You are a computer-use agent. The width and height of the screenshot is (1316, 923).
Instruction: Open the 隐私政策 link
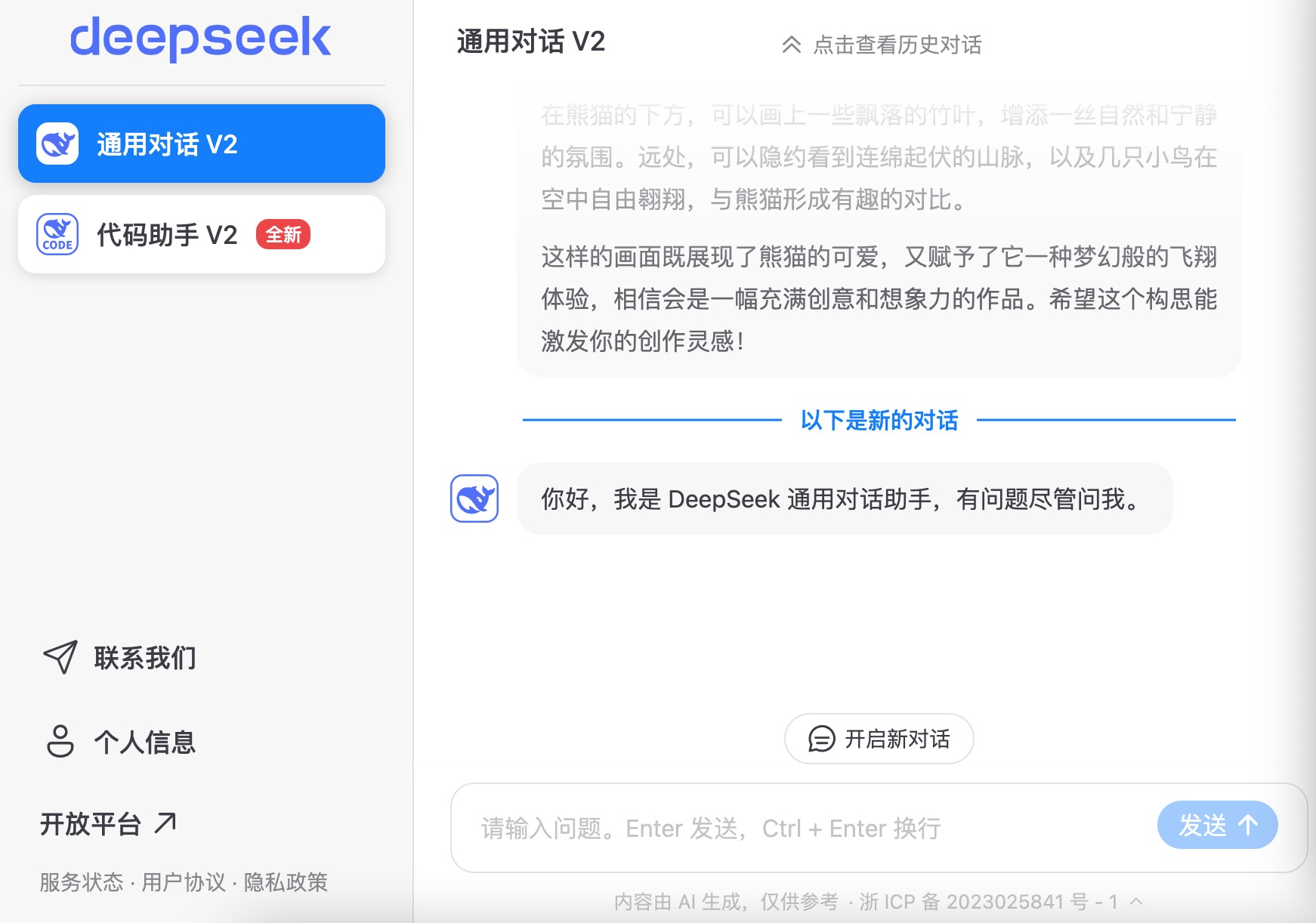[286, 882]
